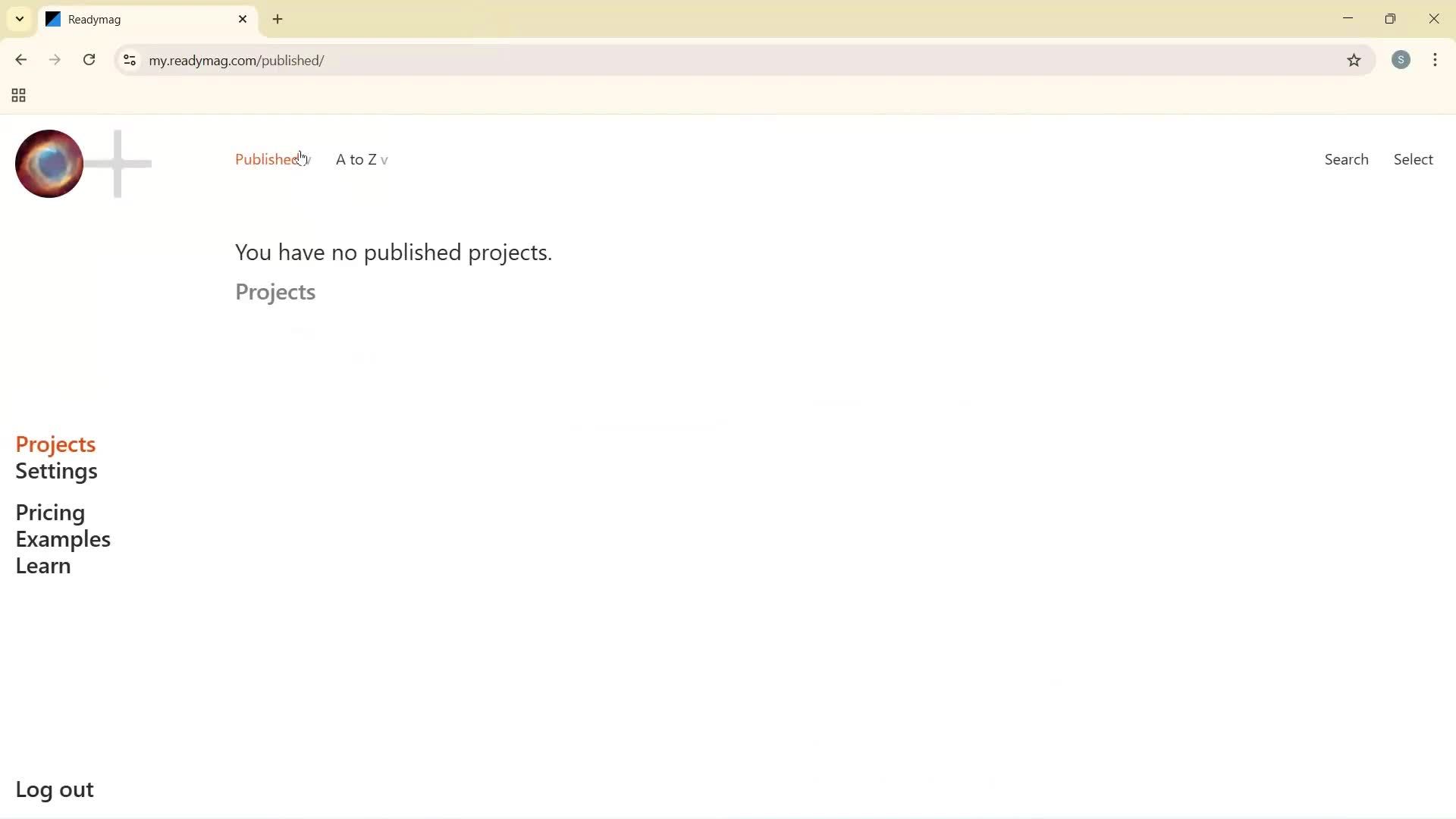The image size is (1456, 819).
Task: Create a new project with the plus icon
Action: (119, 163)
